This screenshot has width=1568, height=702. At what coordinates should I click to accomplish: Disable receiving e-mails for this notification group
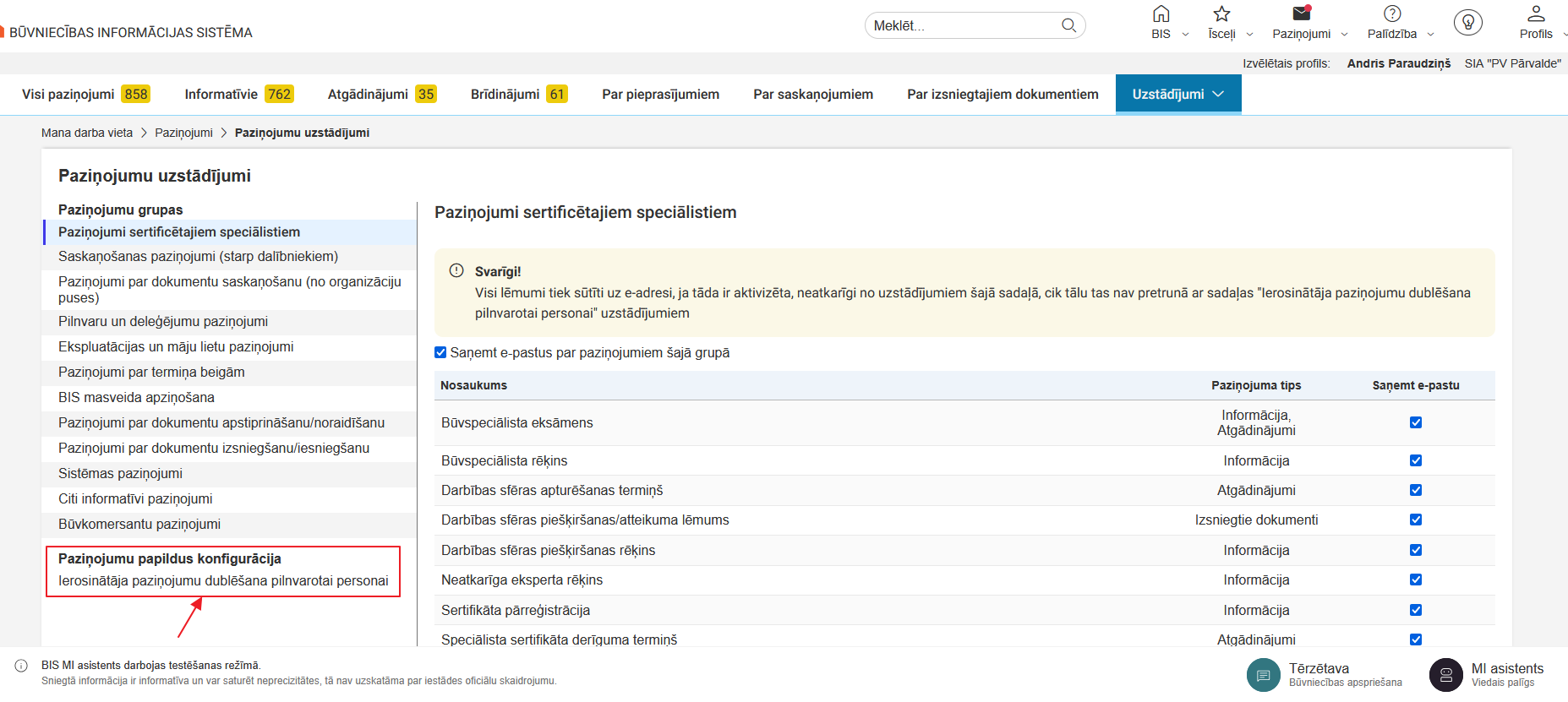(x=440, y=352)
